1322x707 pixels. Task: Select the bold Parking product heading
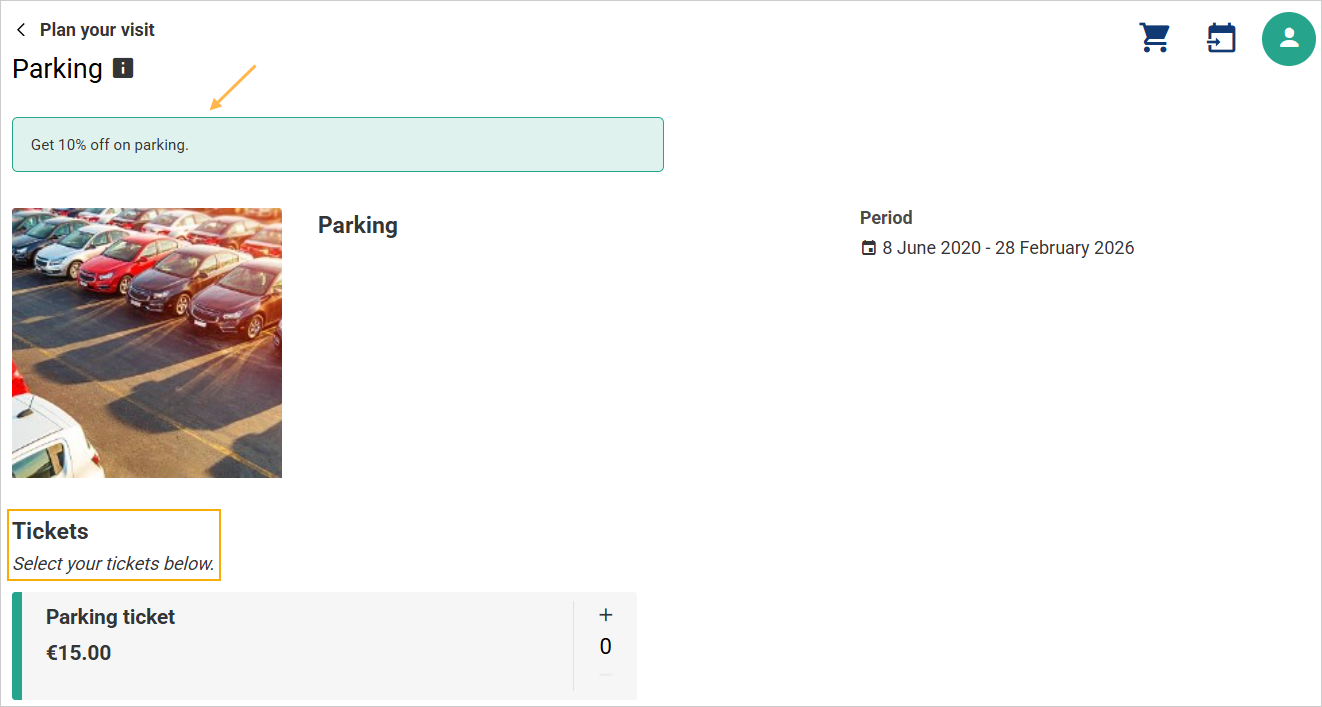(358, 225)
